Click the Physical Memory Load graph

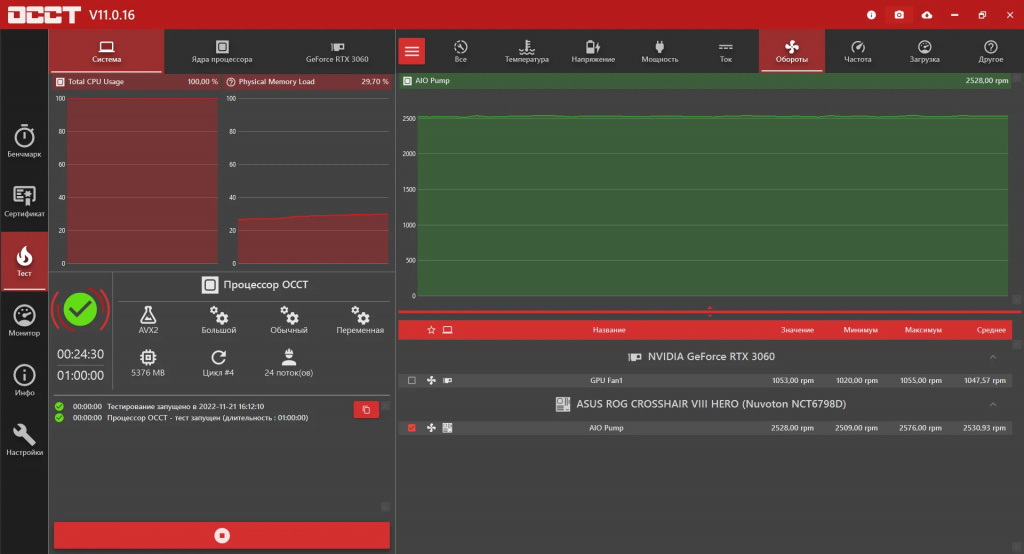[313, 181]
